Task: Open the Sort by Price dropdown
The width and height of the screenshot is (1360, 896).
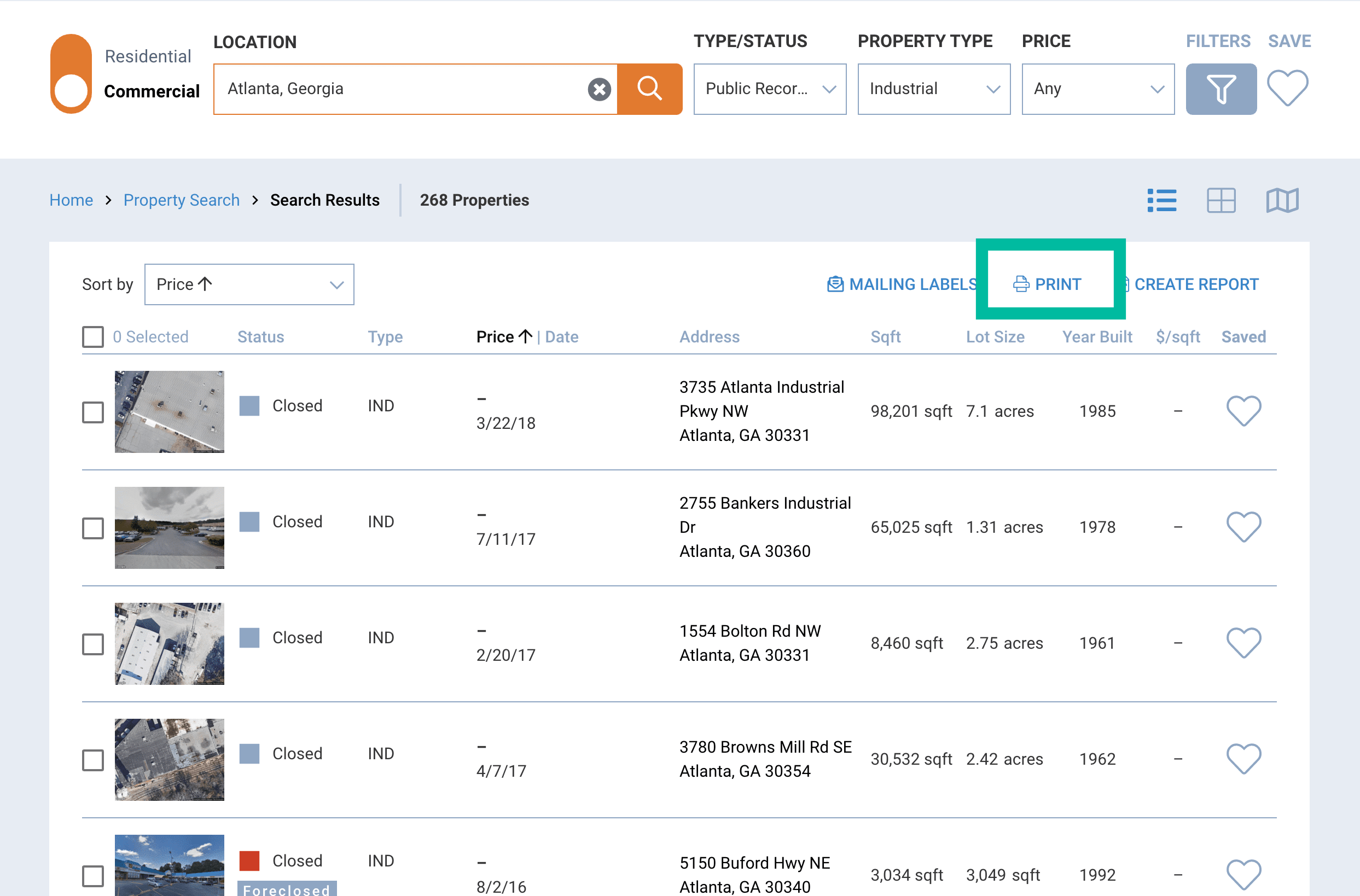Action: 249,284
